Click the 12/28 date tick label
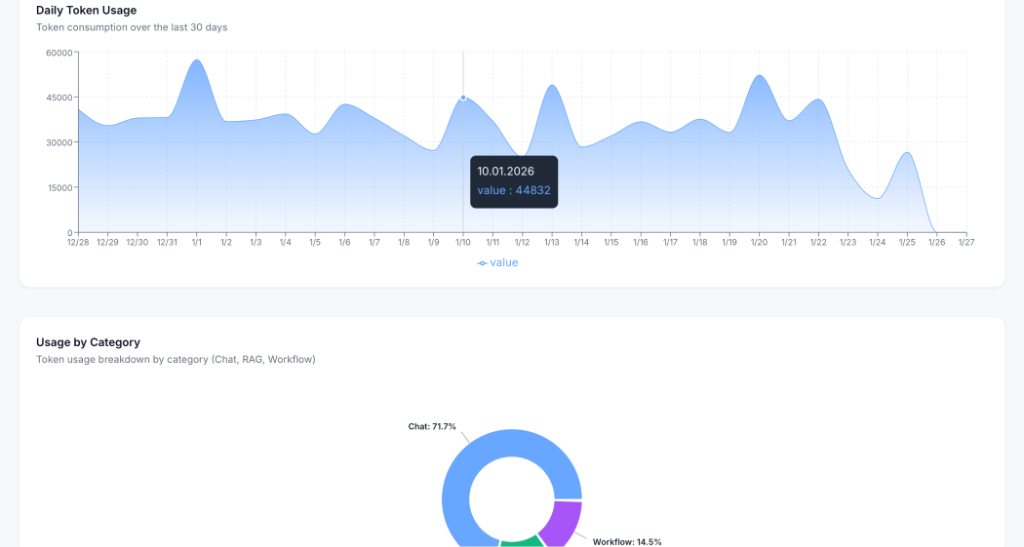 (x=78, y=242)
